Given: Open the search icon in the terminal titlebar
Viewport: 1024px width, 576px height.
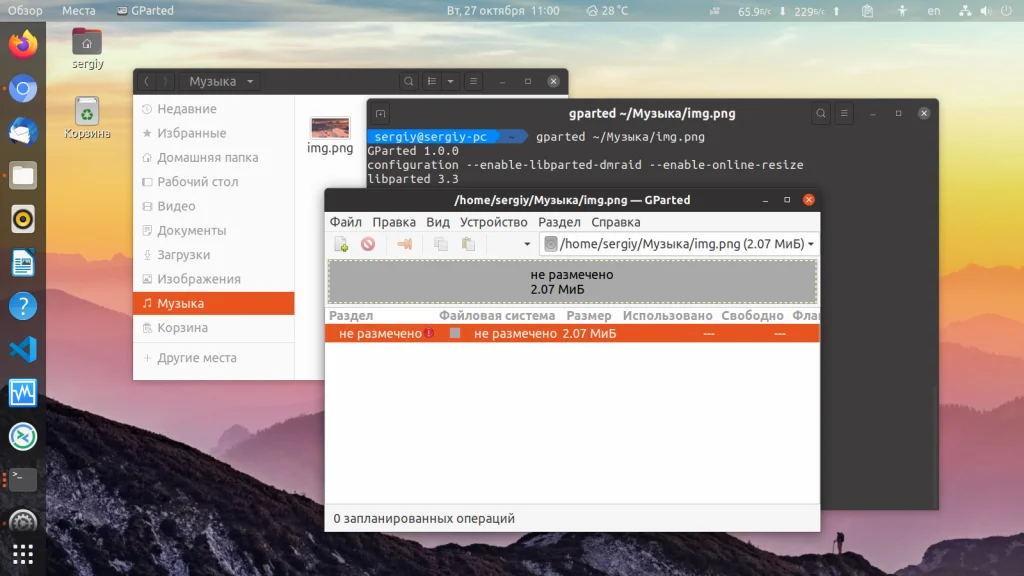Looking at the screenshot, I should tap(821, 113).
